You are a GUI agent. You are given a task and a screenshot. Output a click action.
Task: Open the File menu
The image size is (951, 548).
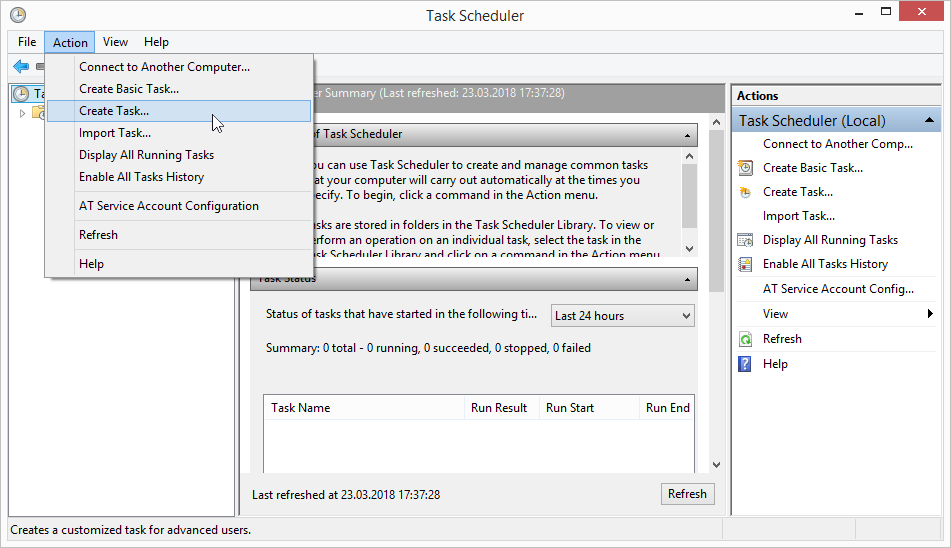(27, 42)
